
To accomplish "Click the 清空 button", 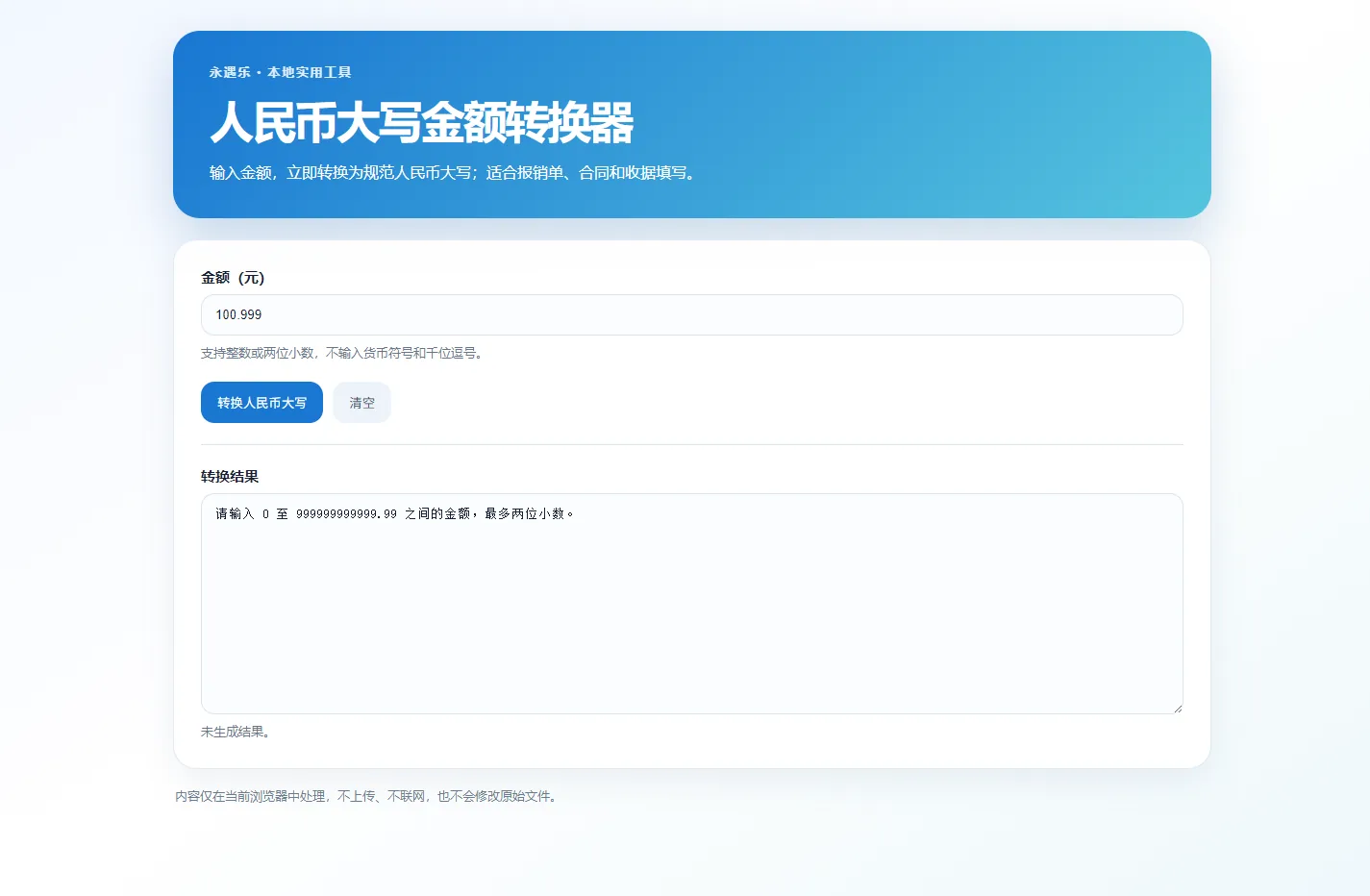I will click(x=362, y=403).
